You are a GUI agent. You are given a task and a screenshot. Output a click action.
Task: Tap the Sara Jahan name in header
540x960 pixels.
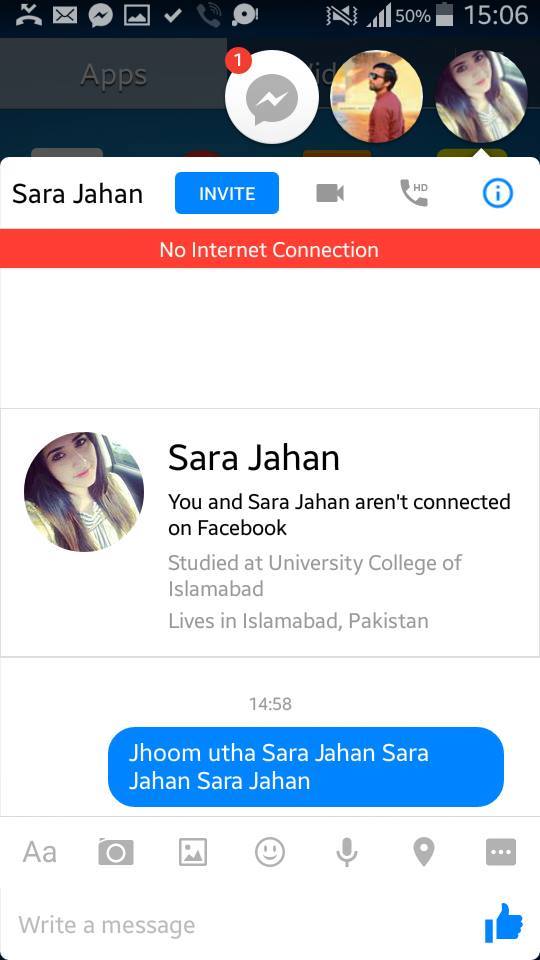click(77, 193)
